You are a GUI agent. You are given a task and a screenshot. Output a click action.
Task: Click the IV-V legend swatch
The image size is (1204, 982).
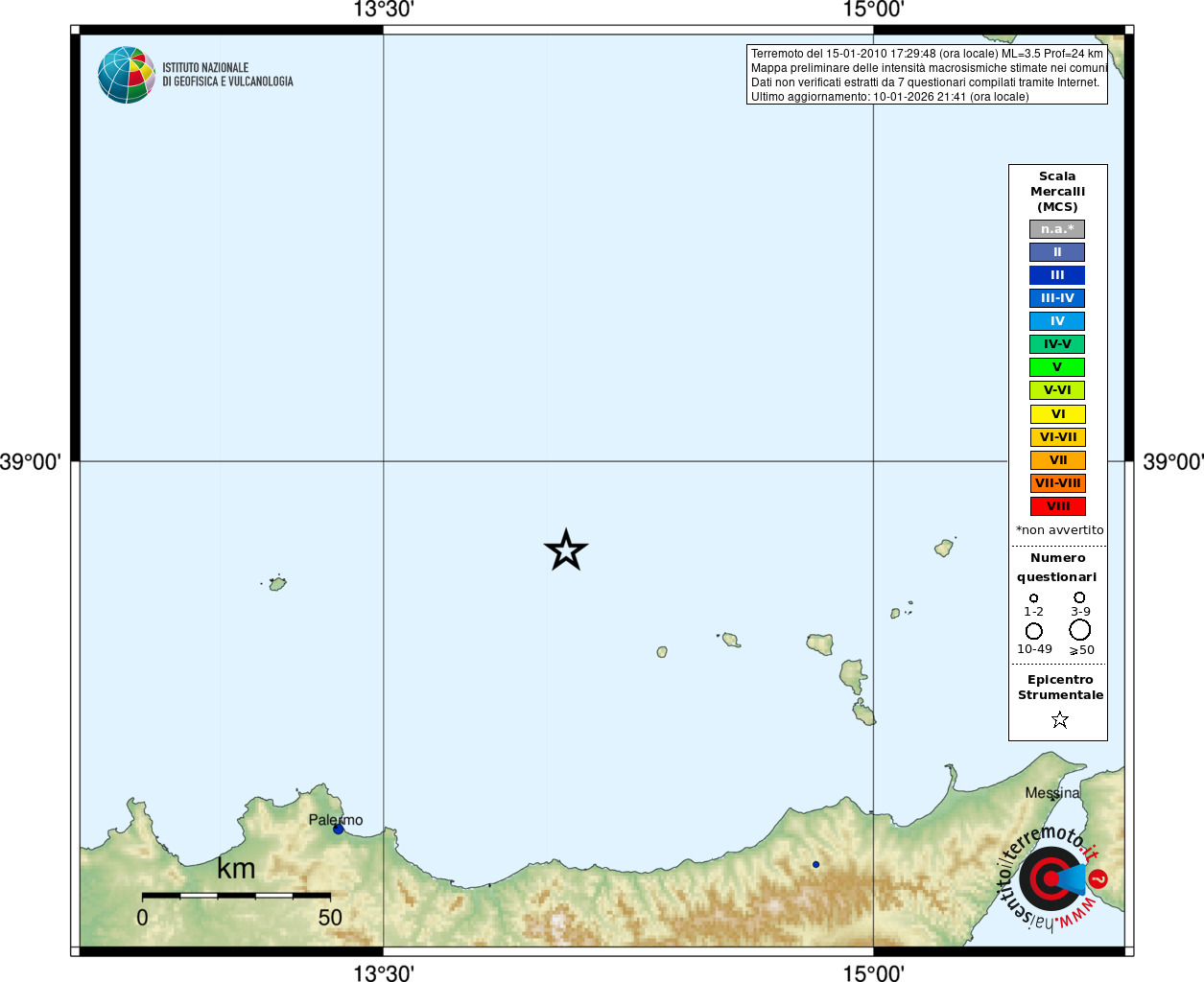pyautogui.click(x=1057, y=344)
